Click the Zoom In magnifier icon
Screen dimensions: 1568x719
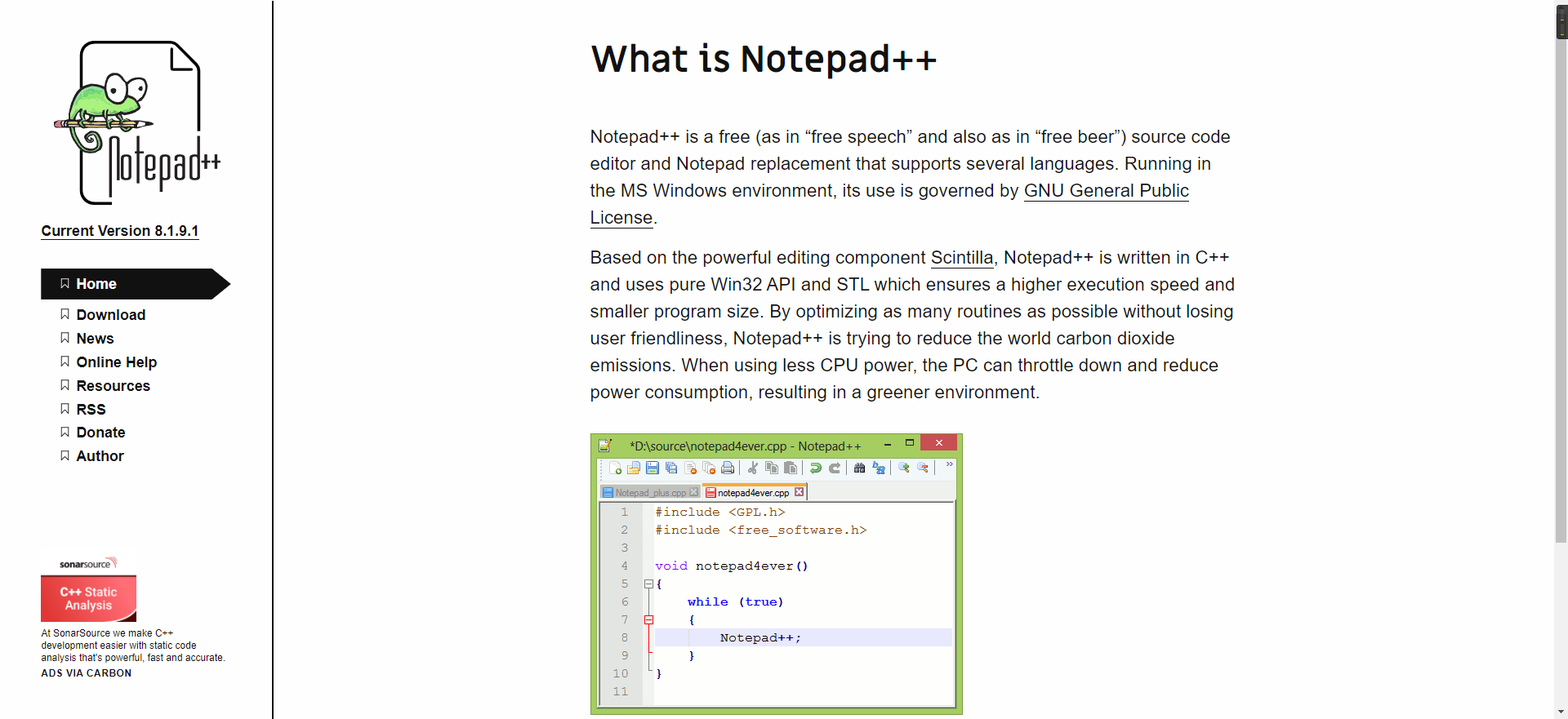tap(904, 468)
